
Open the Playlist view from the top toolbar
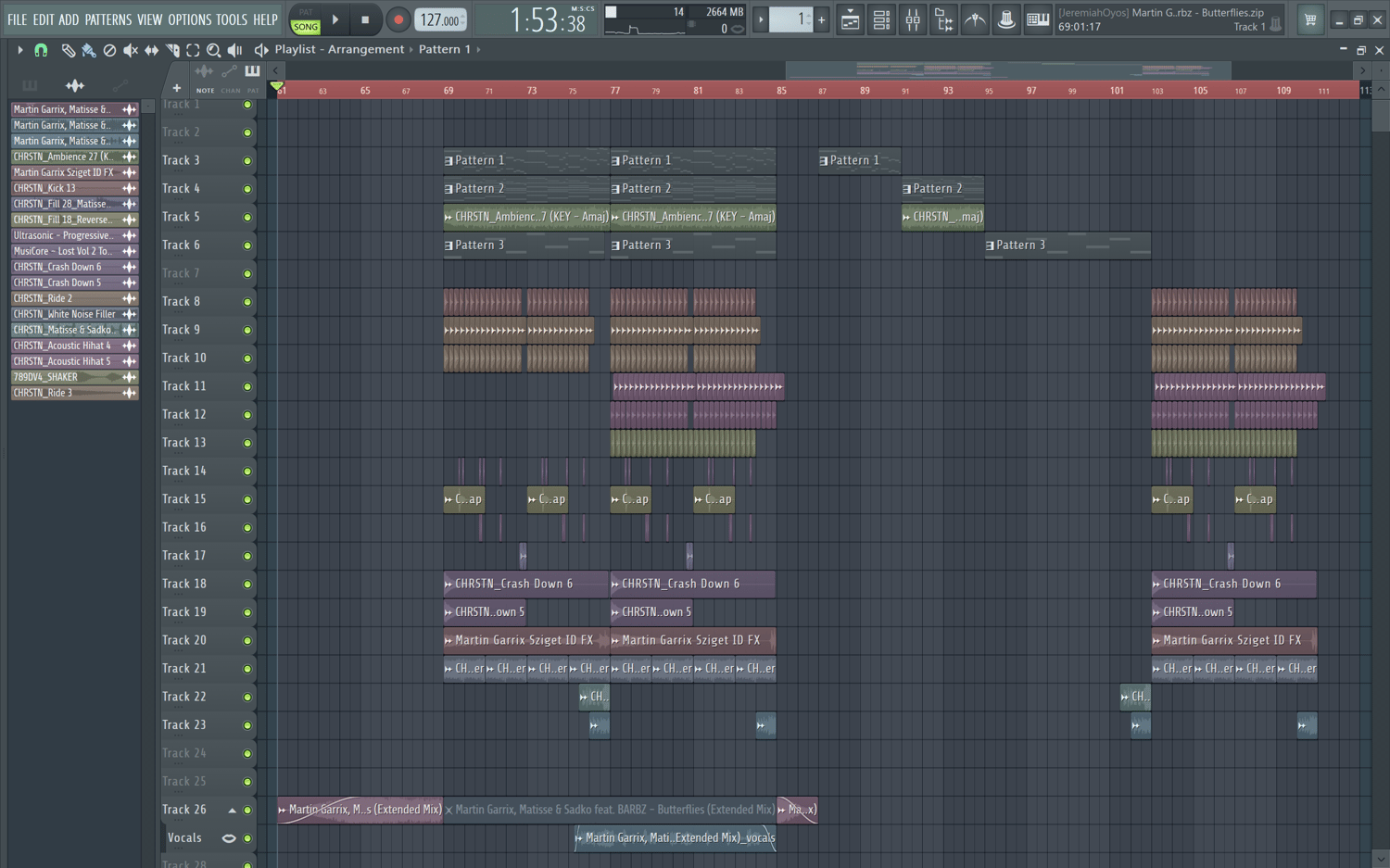pyautogui.click(x=850, y=19)
